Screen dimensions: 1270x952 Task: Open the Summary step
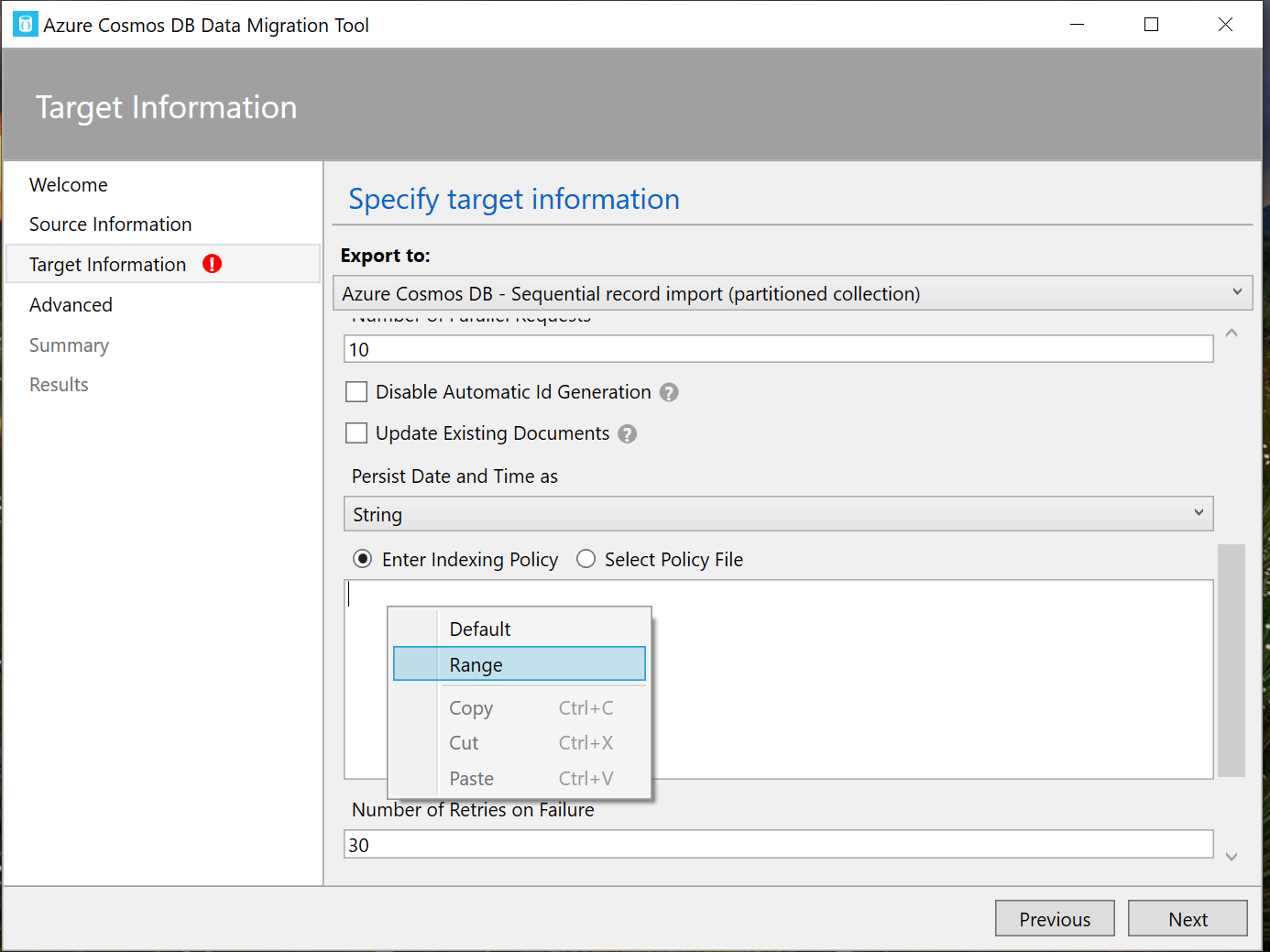(70, 345)
